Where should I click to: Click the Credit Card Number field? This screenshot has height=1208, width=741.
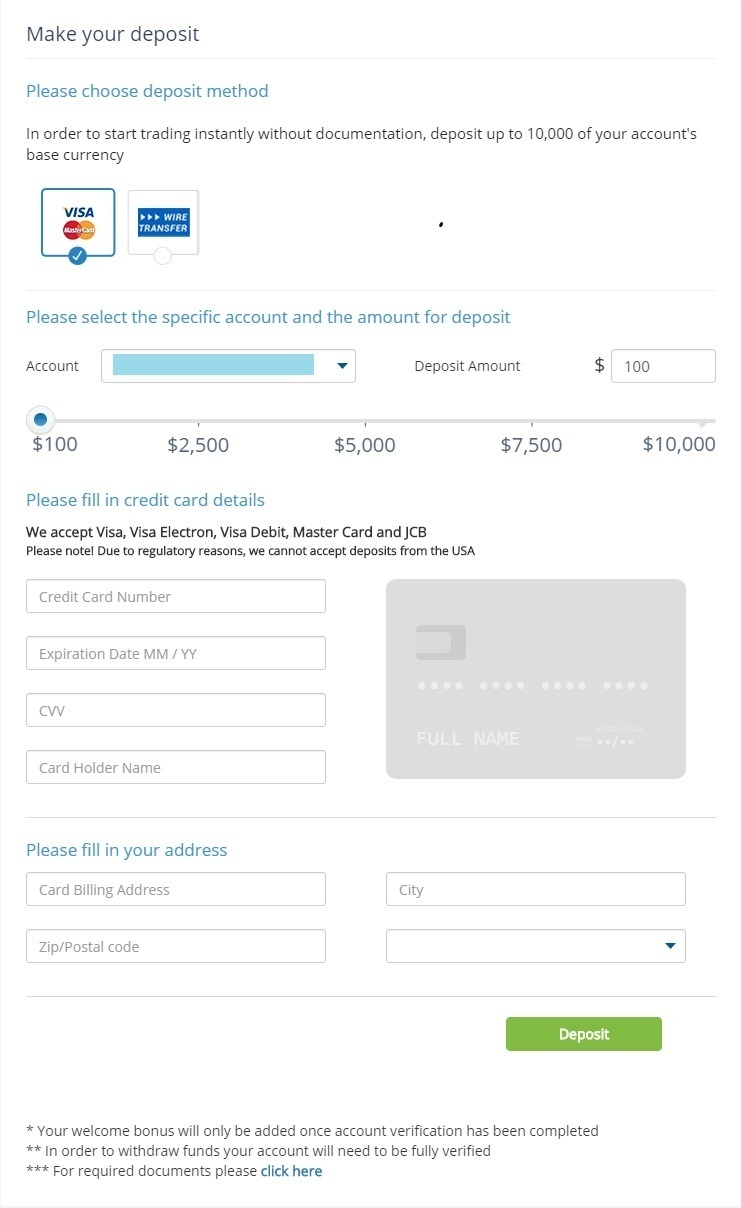click(x=176, y=596)
